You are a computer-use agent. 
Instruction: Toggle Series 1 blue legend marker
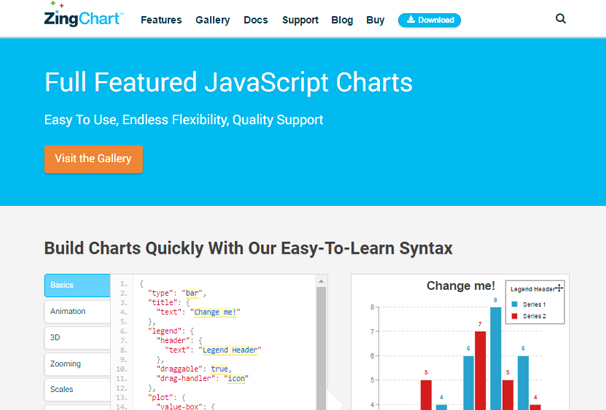514,305
